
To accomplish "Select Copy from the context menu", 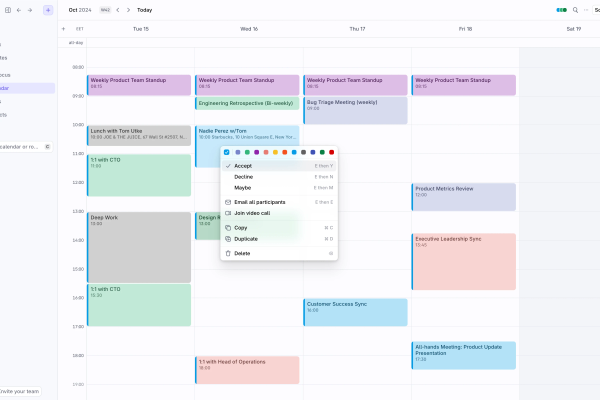I will pyautogui.click(x=279, y=228).
